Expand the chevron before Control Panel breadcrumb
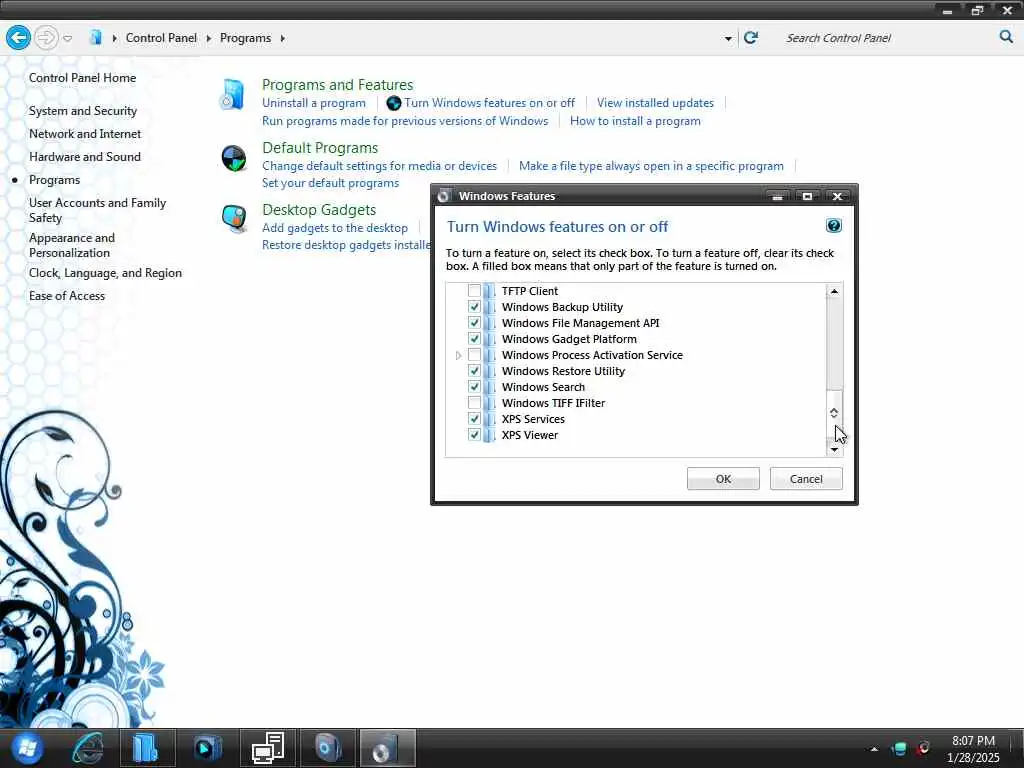Image resolution: width=1024 pixels, height=768 pixels. [114, 39]
